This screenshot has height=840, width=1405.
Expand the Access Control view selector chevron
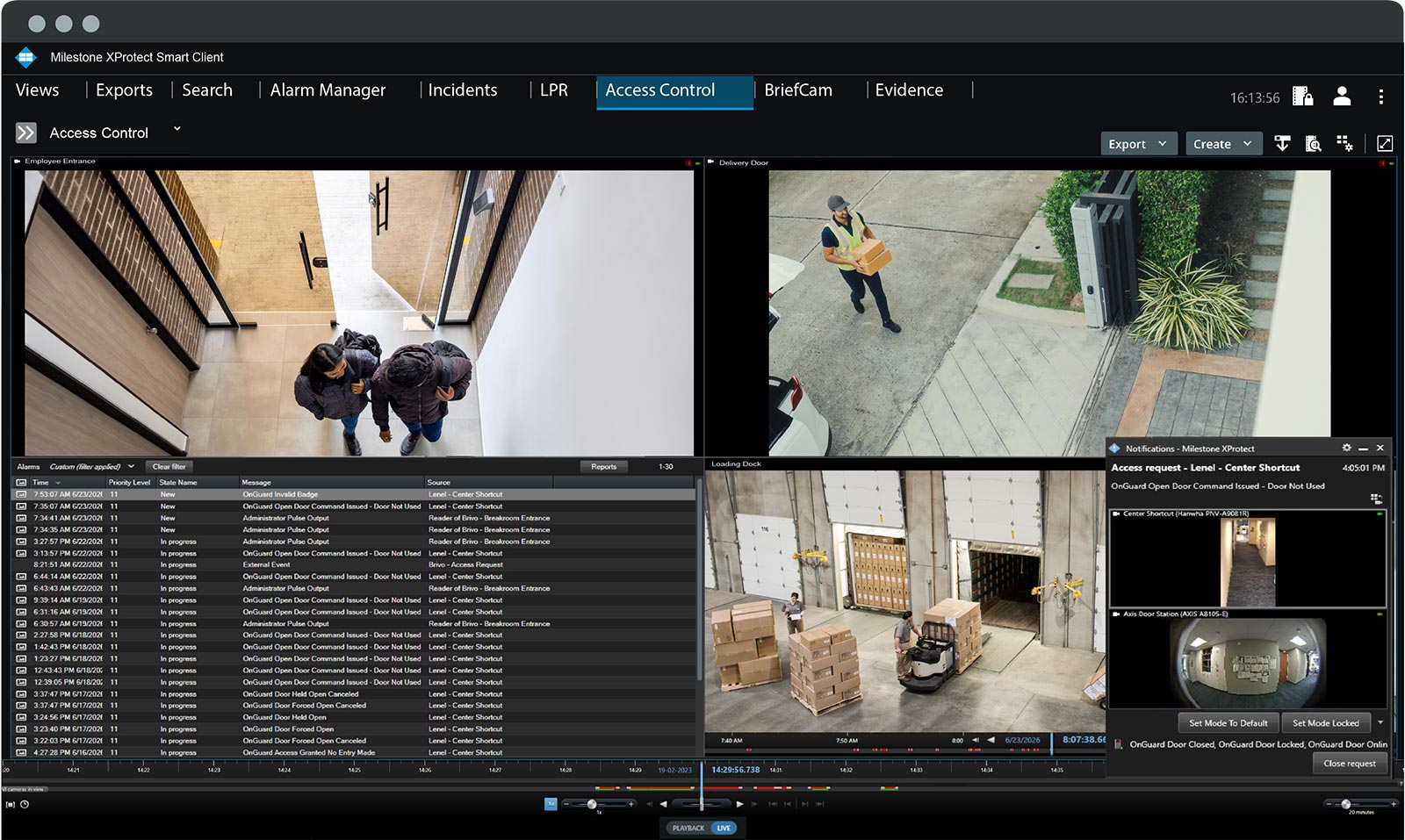[177, 129]
